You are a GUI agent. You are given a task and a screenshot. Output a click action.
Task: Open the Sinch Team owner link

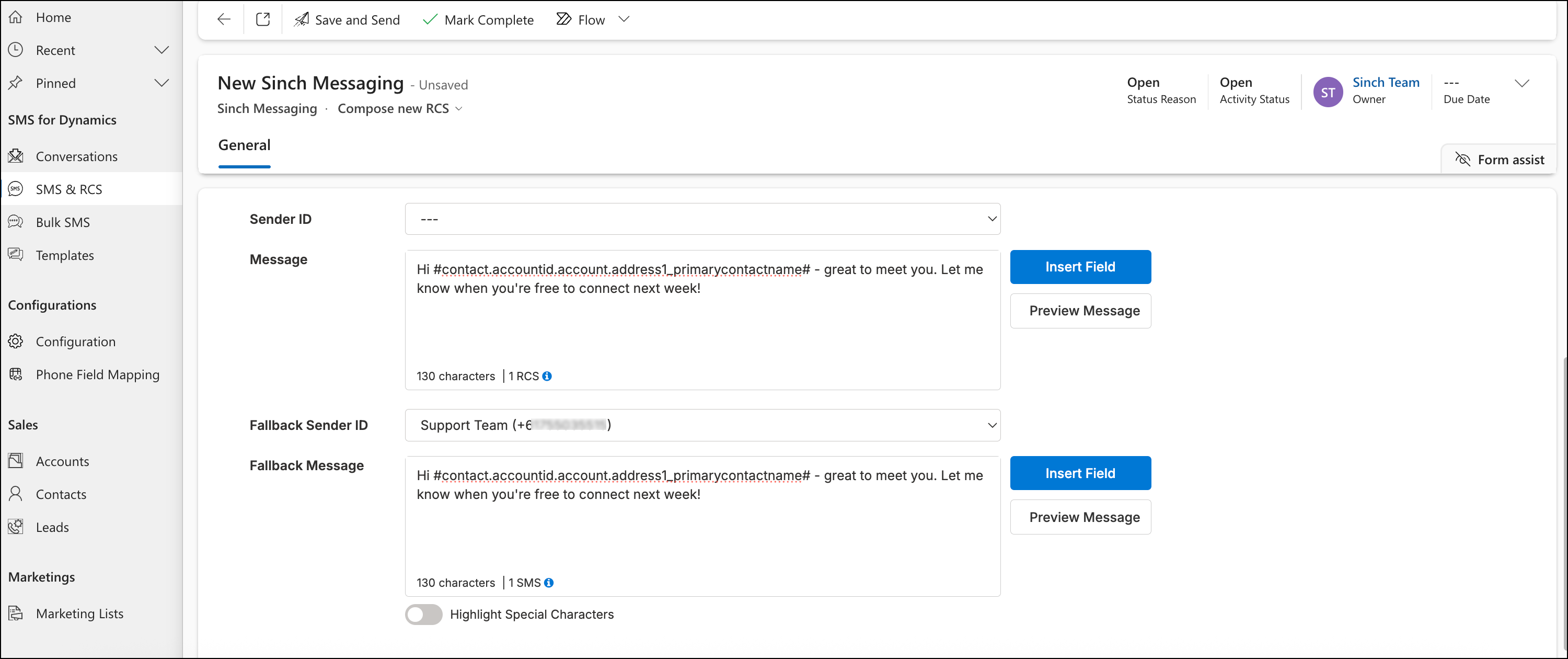[x=1386, y=82]
